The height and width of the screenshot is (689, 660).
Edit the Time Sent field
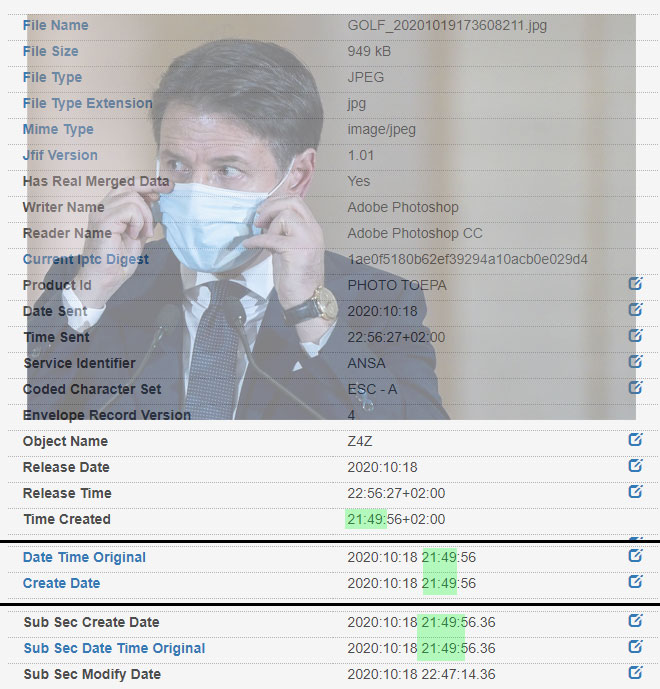point(635,335)
